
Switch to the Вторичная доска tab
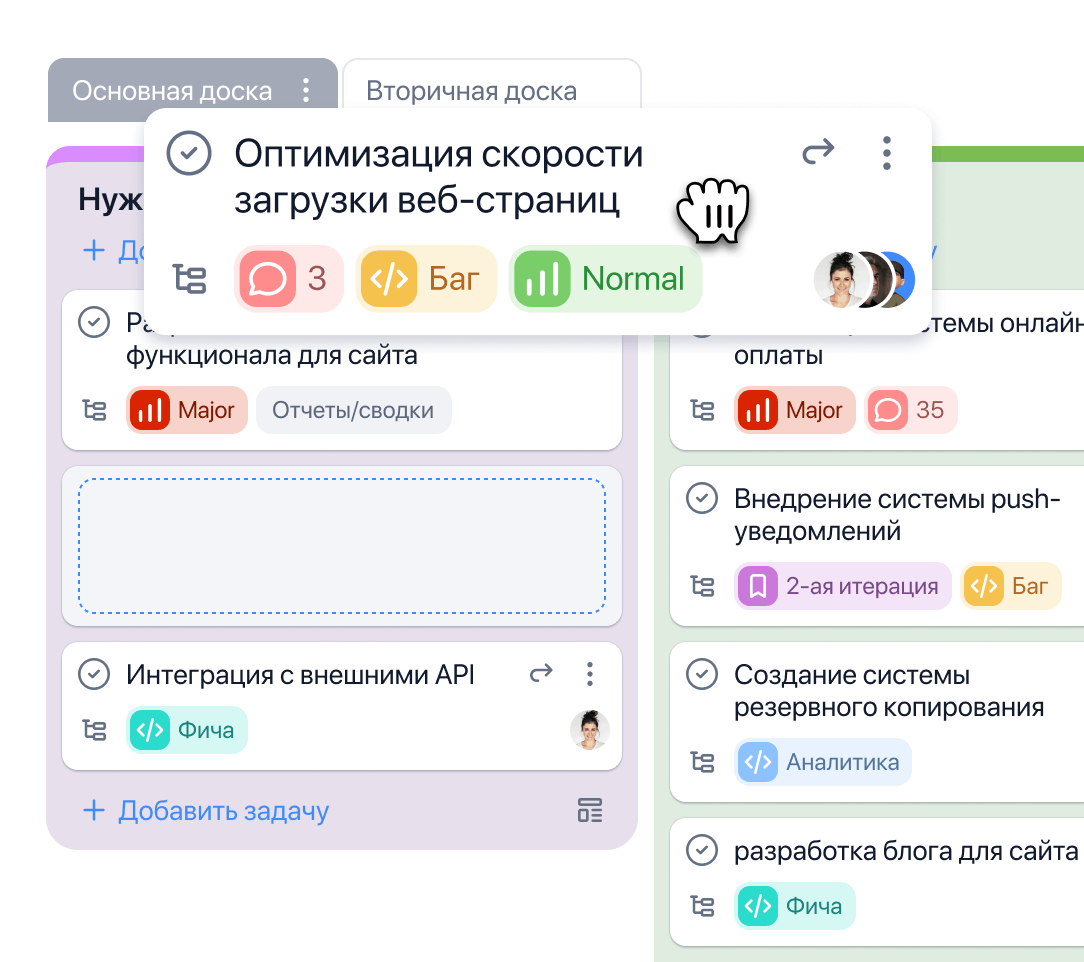[470, 91]
